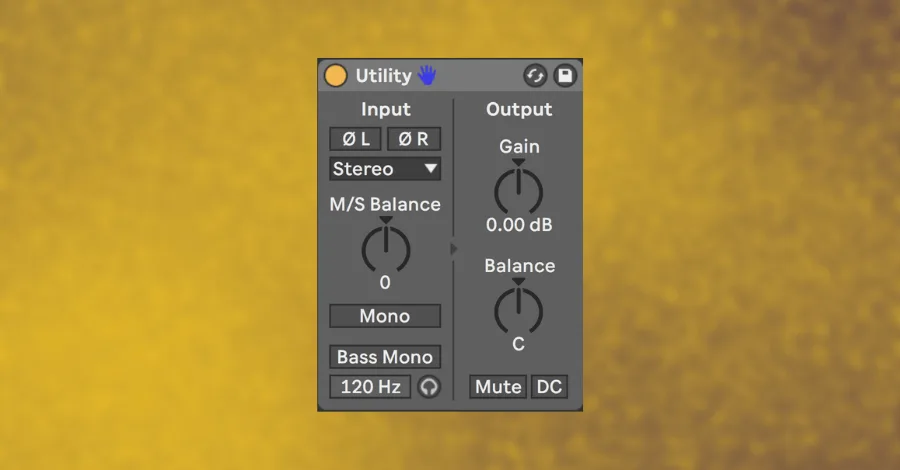
Task: Click the Output section label
Action: pyautogui.click(x=519, y=109)
